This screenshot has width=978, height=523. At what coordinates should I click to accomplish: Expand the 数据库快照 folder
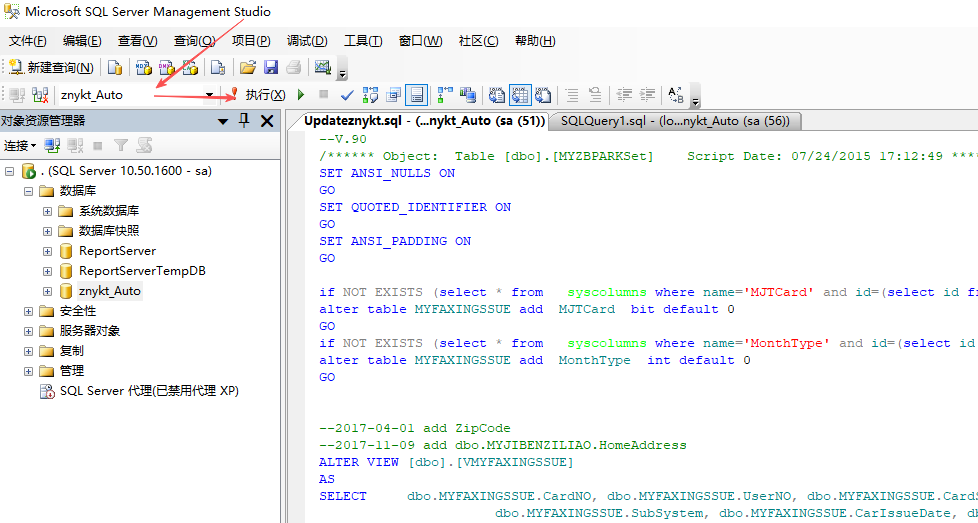[x=47, y=231]
